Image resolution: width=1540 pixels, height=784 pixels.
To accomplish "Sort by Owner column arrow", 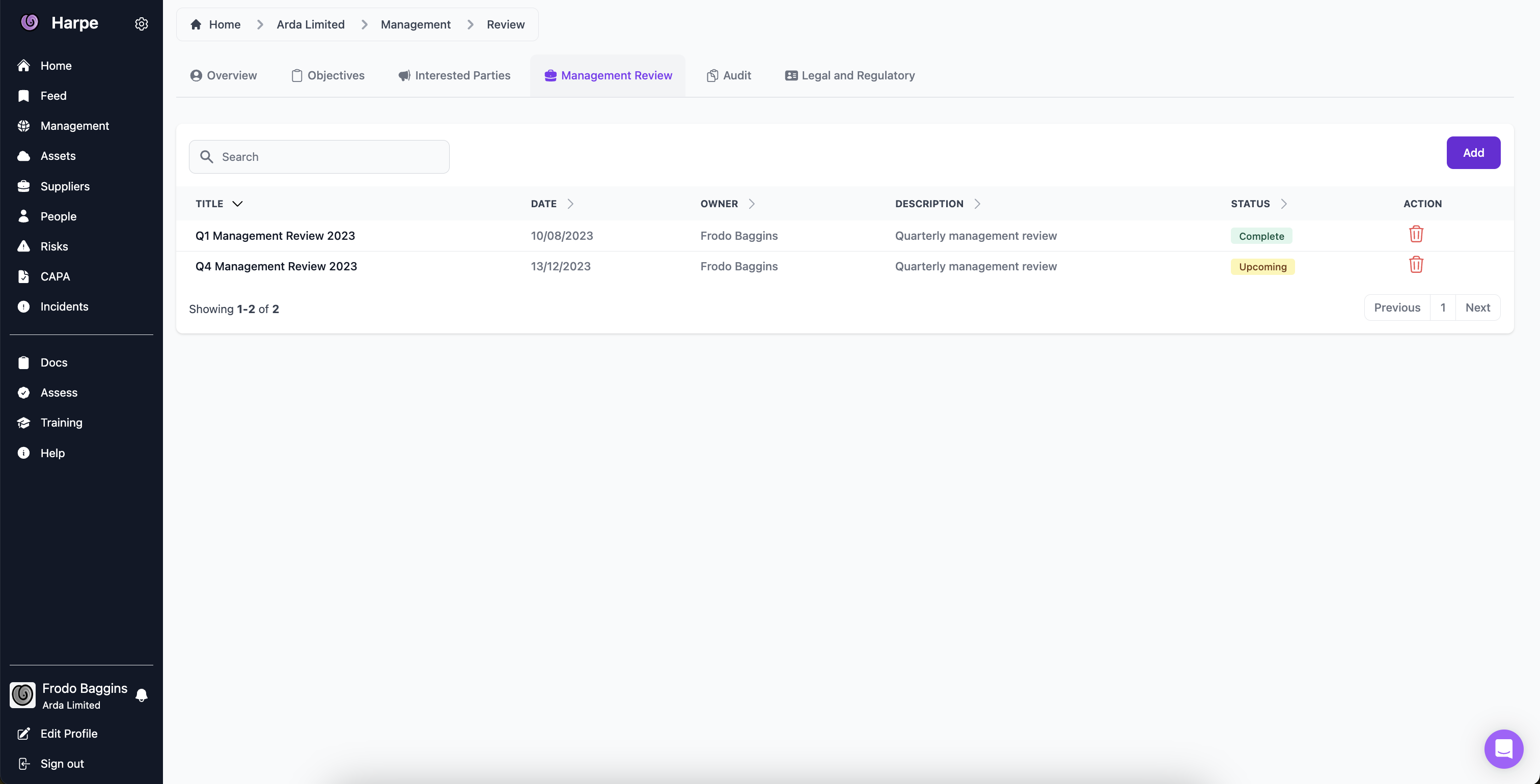I will pos(752,204).
